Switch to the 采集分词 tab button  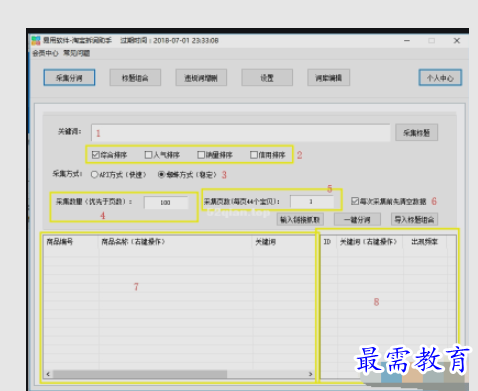coord(69,78)
